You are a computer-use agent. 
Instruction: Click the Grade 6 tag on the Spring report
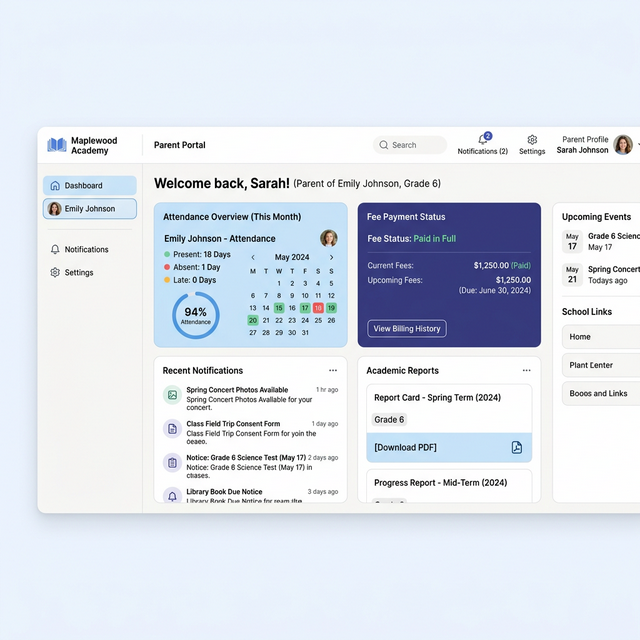point(389,420)
